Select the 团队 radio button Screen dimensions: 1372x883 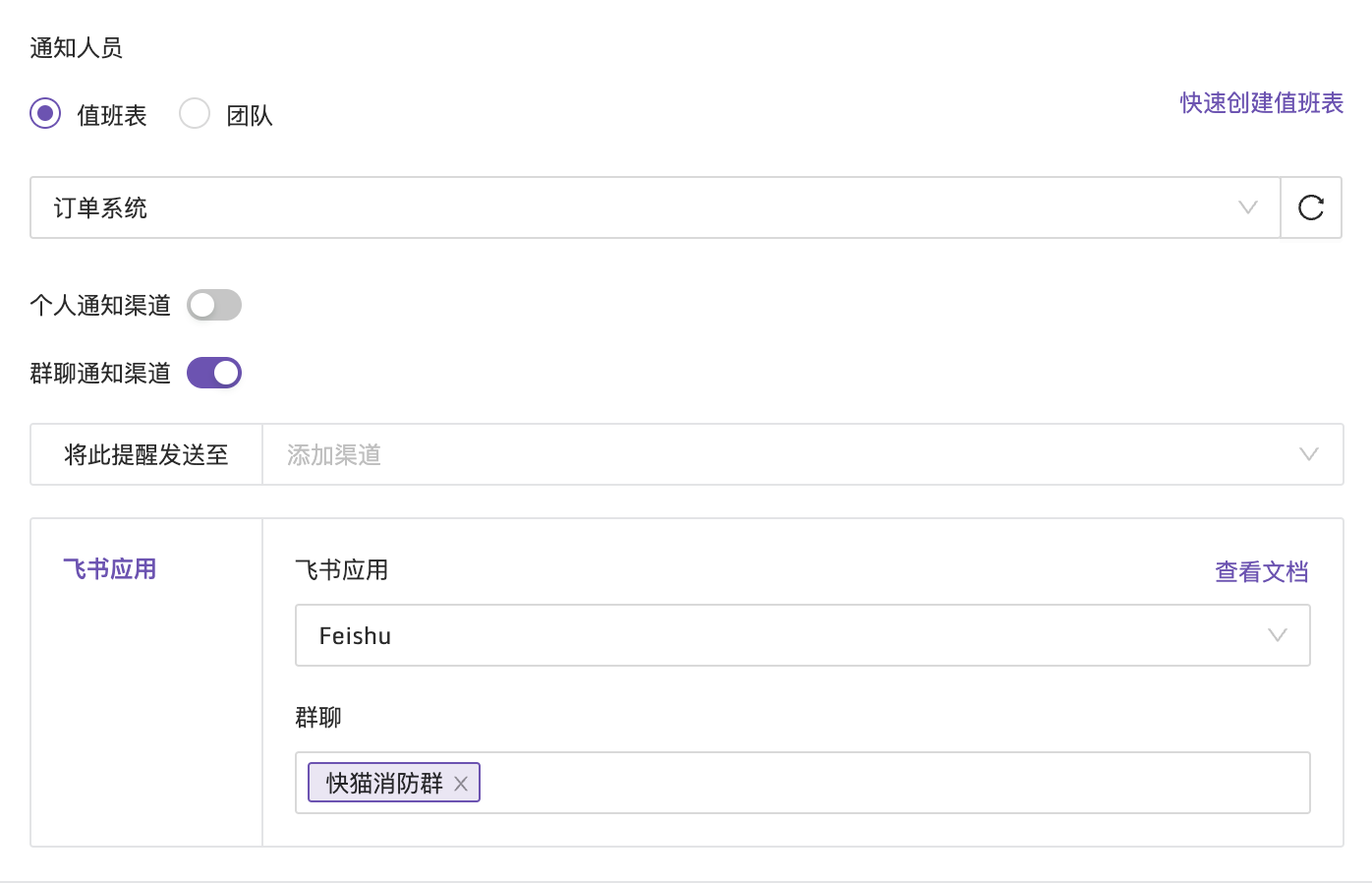pos(195,113)
